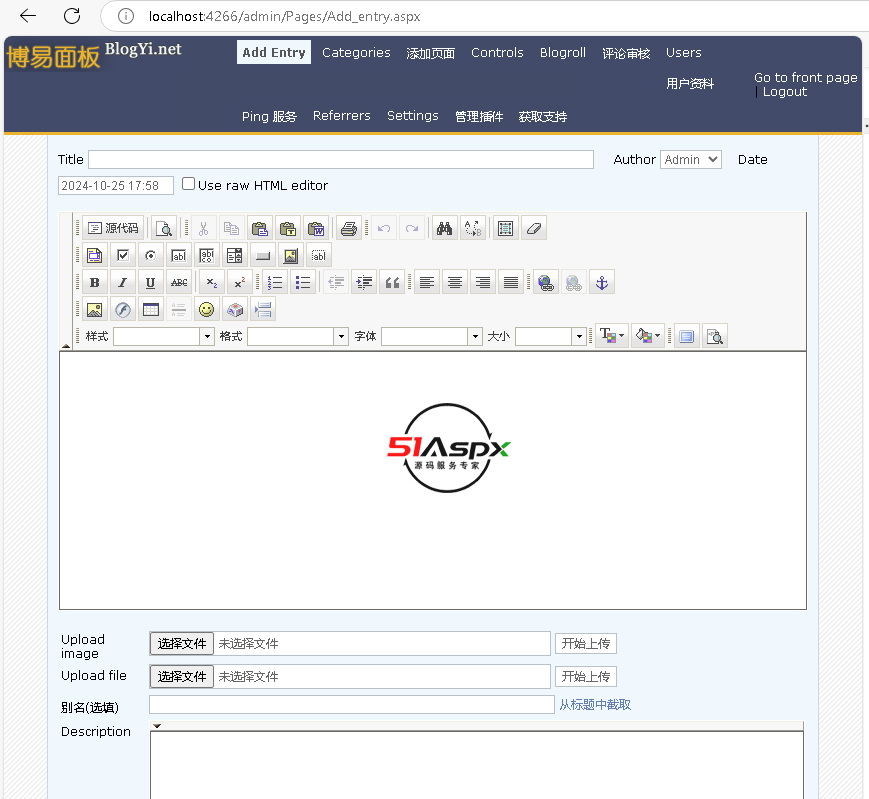
Task: Insert image into editor content
Action: [95, 309]
